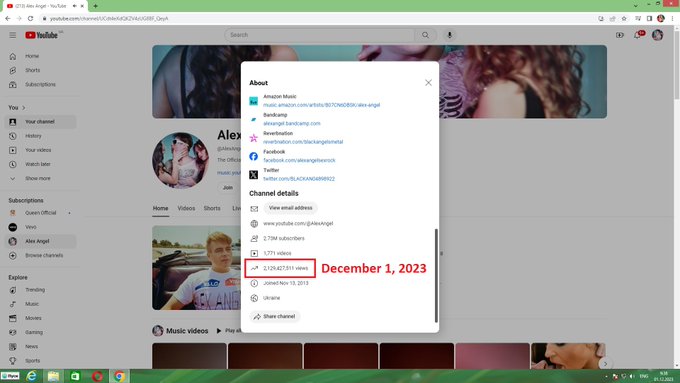This screenshot has height=383, width=680.
Task: Click the channel Join button
Action: click(228, 188)
